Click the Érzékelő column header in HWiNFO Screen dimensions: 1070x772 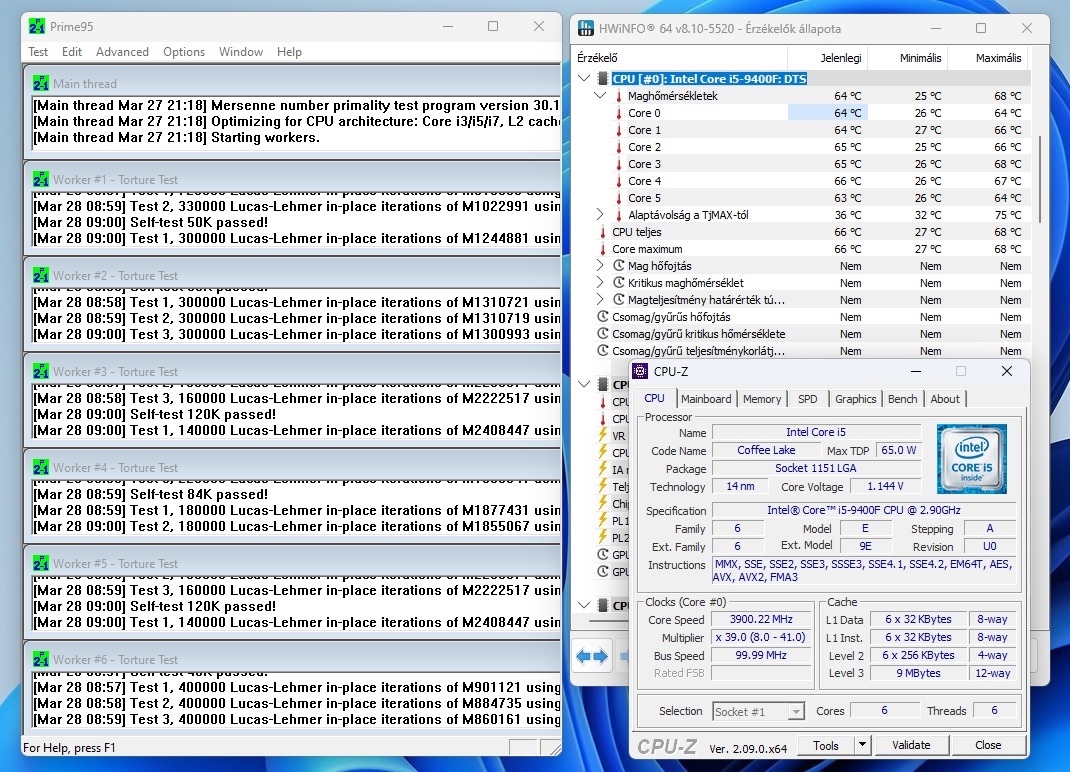[679, 58]
